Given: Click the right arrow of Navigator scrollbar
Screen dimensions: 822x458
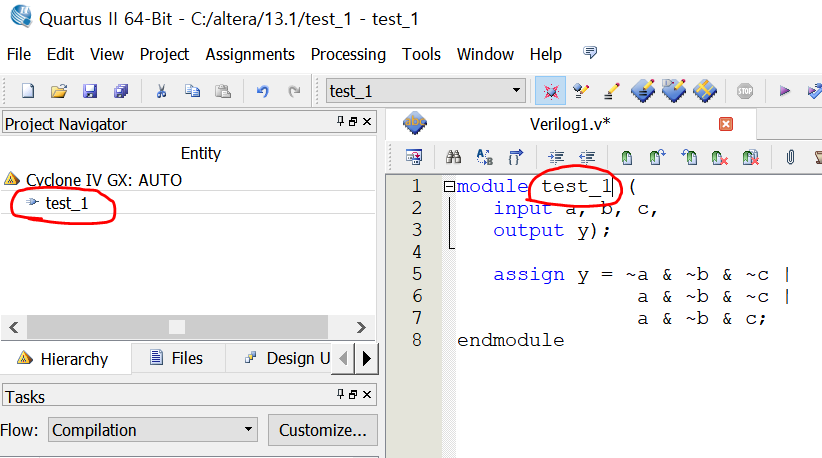Looking at the screenshot, I should [x=361, y=328].
